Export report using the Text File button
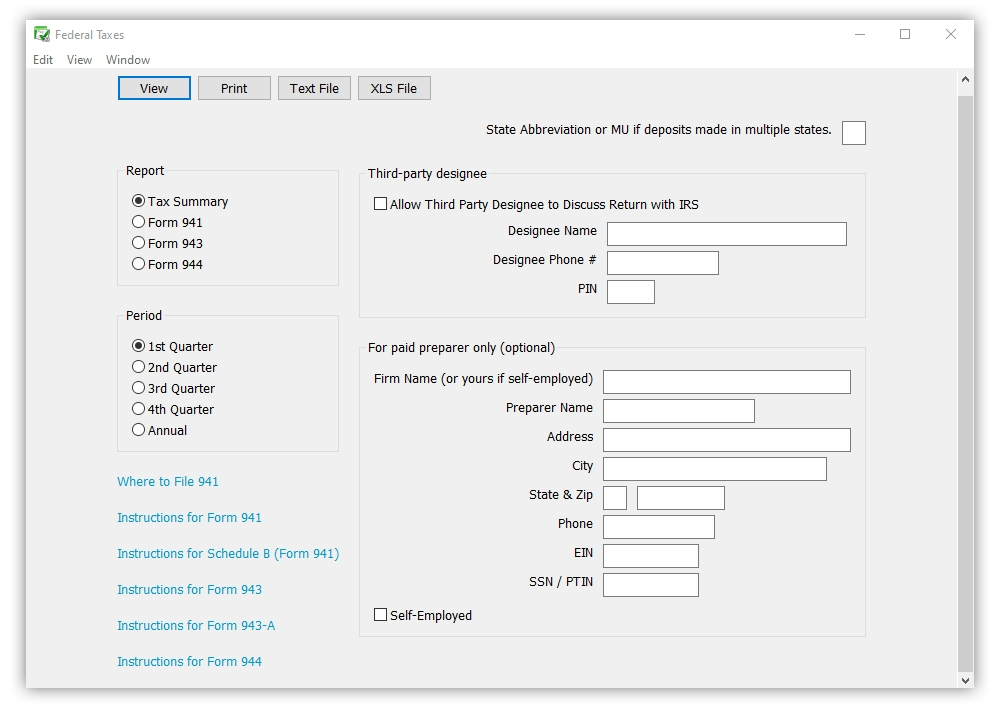 314,88
